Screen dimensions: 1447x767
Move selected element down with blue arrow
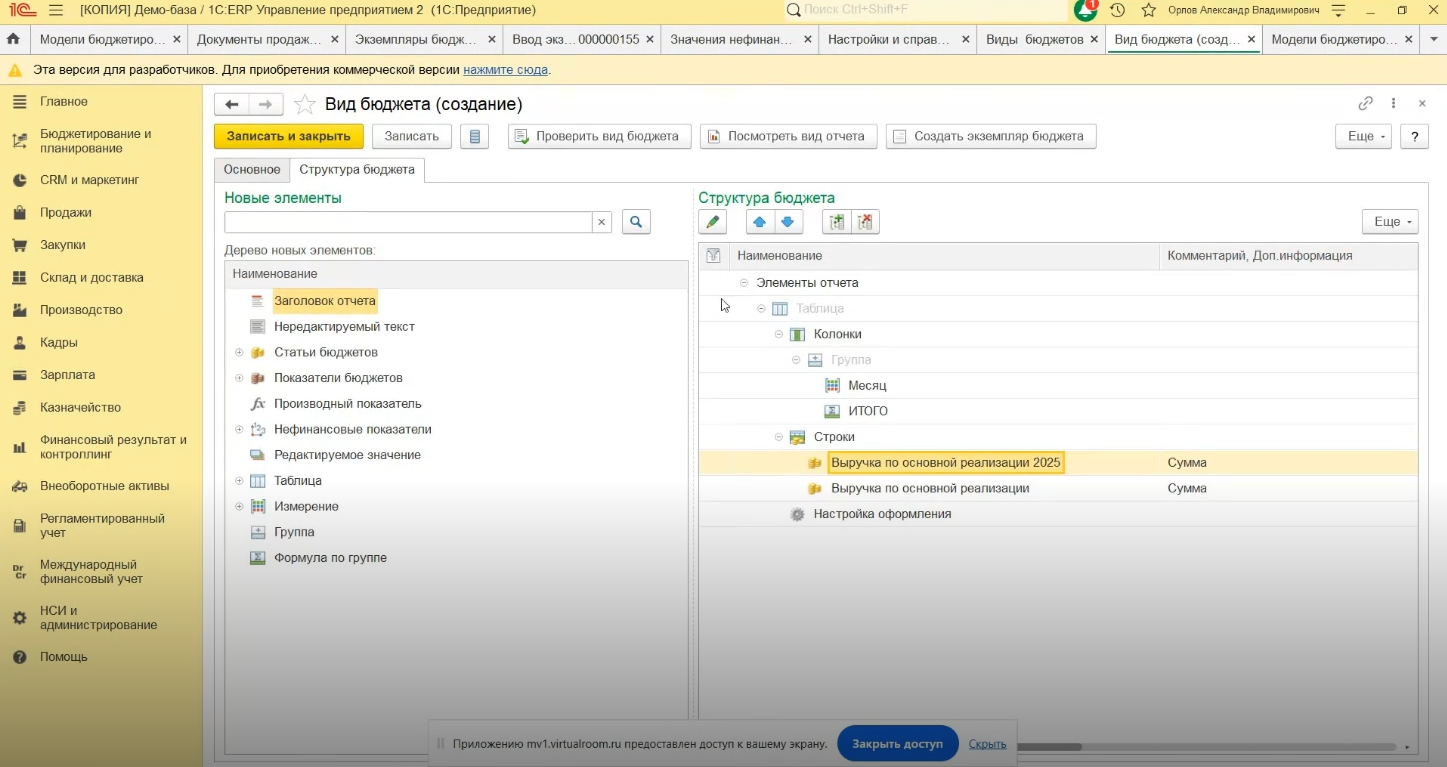tap(788, 222)
